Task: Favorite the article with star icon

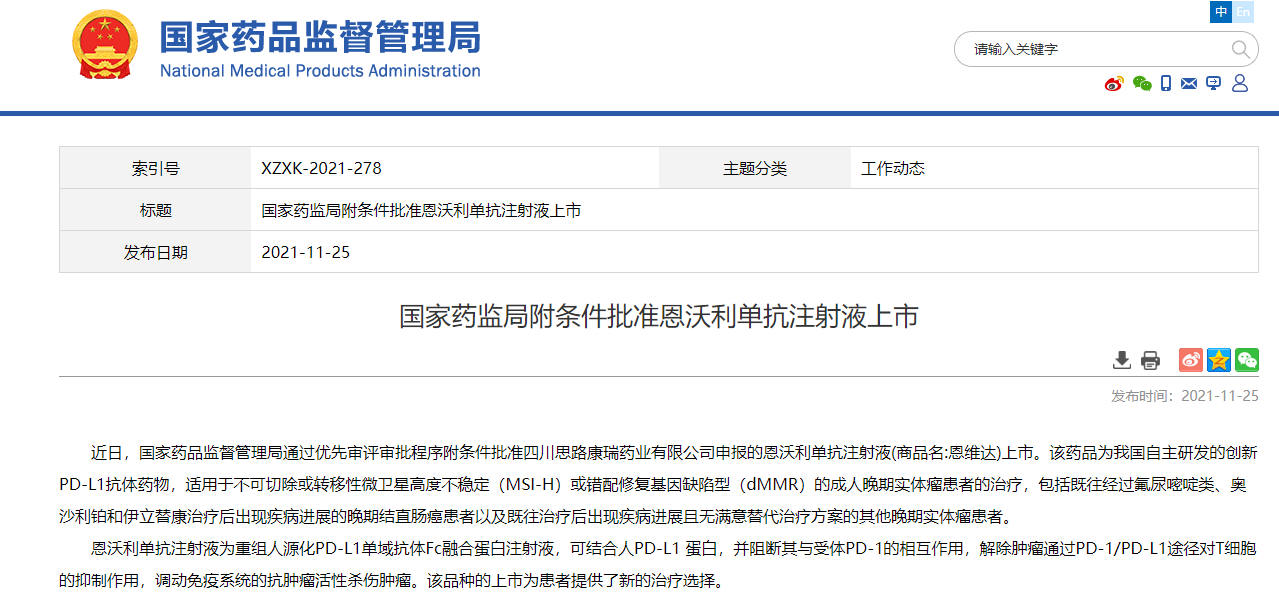Action: (x=1219, y=360)
